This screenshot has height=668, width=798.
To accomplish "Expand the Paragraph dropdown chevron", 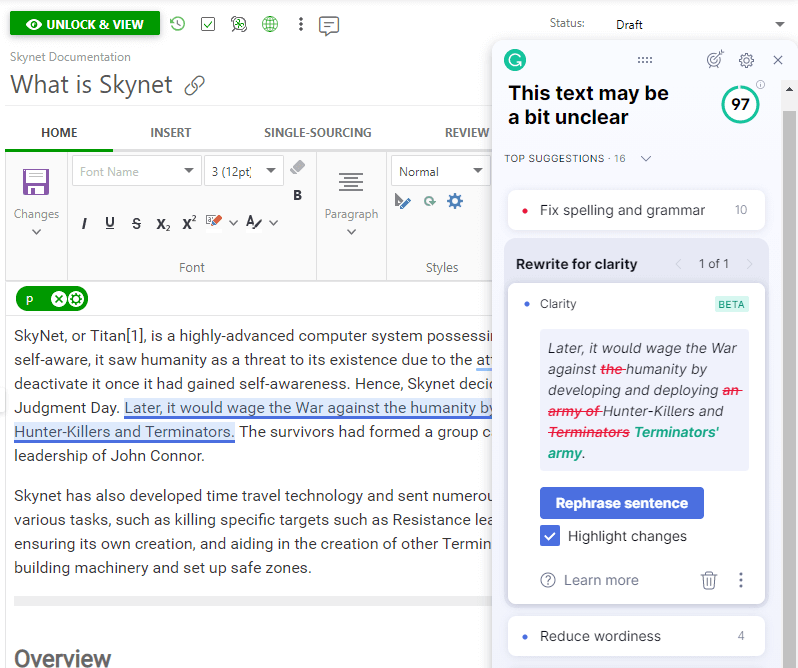I will pos(351,232).
